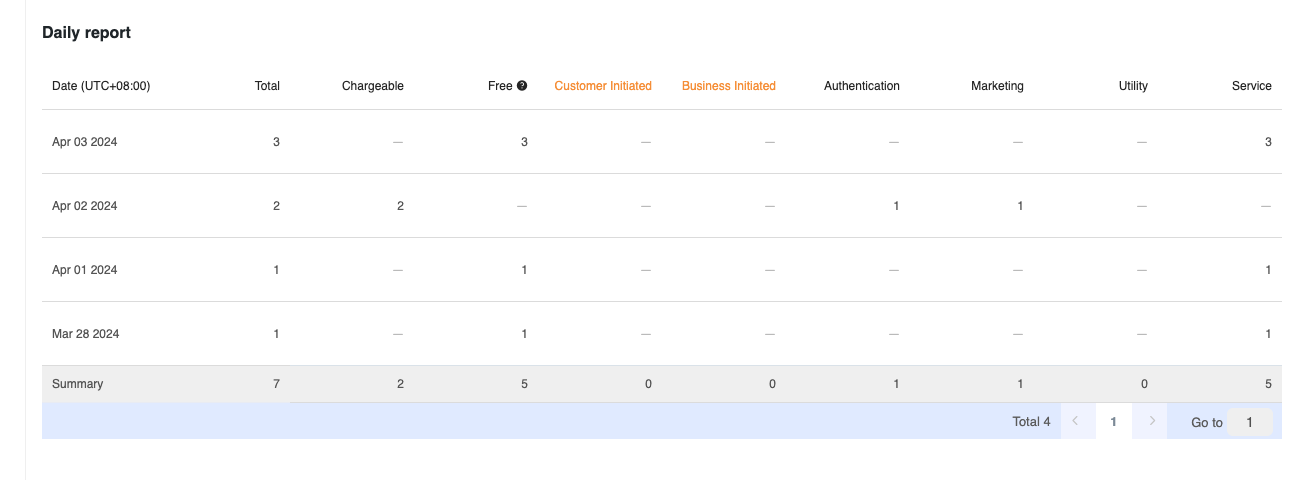Click the Utility column header

tap(1133, 86)
